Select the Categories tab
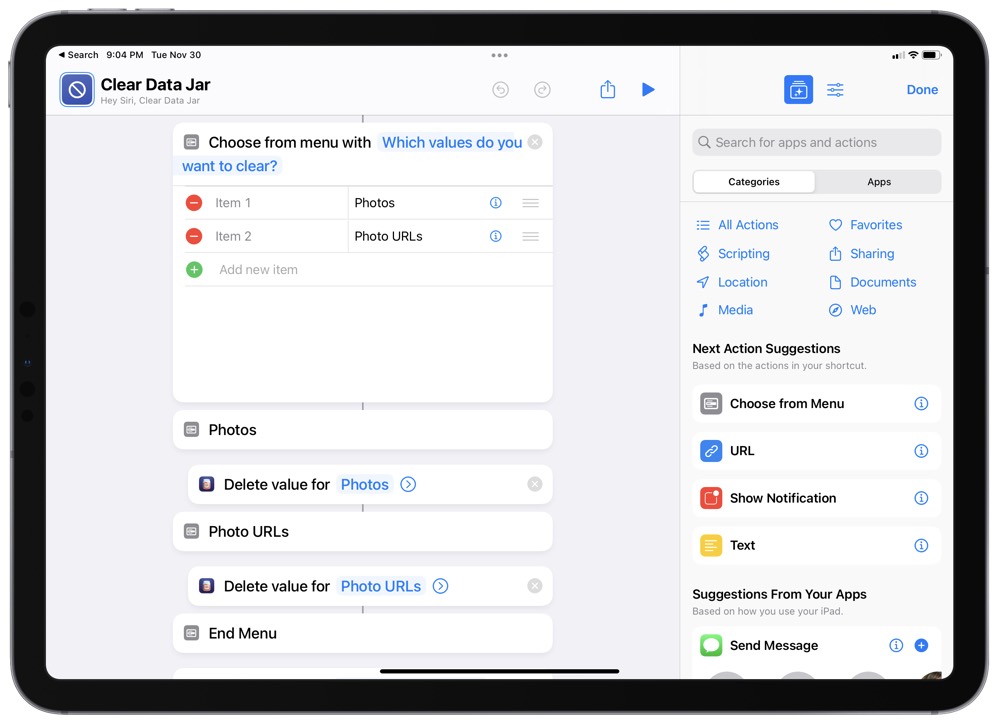 click(753, 181)
